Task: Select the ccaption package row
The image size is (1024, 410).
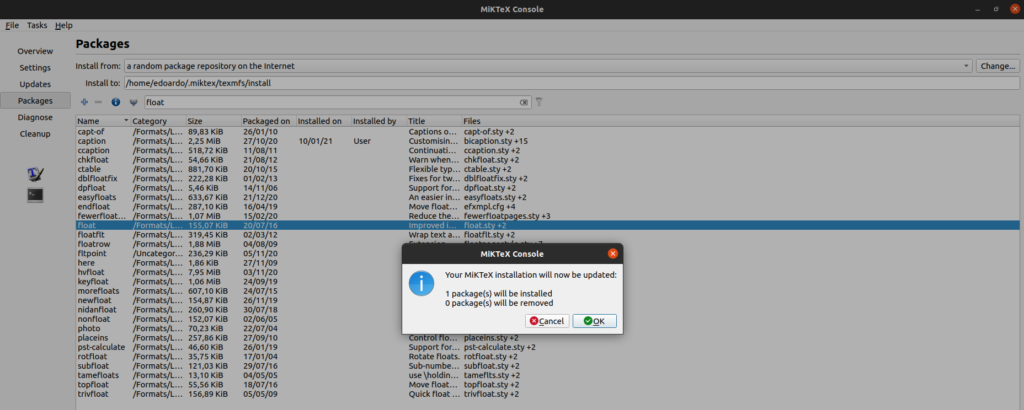Action: tap(548, 150)
